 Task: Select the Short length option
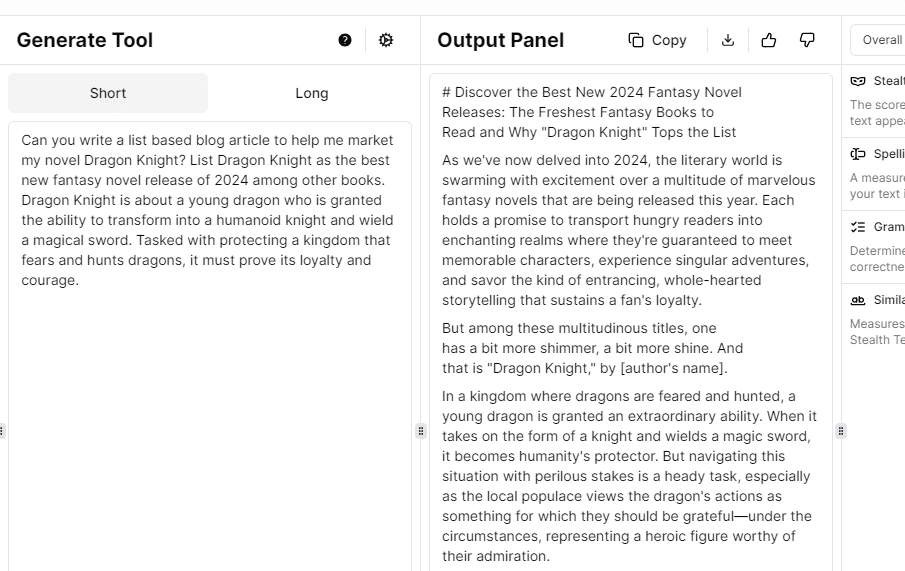pos(108,93)
